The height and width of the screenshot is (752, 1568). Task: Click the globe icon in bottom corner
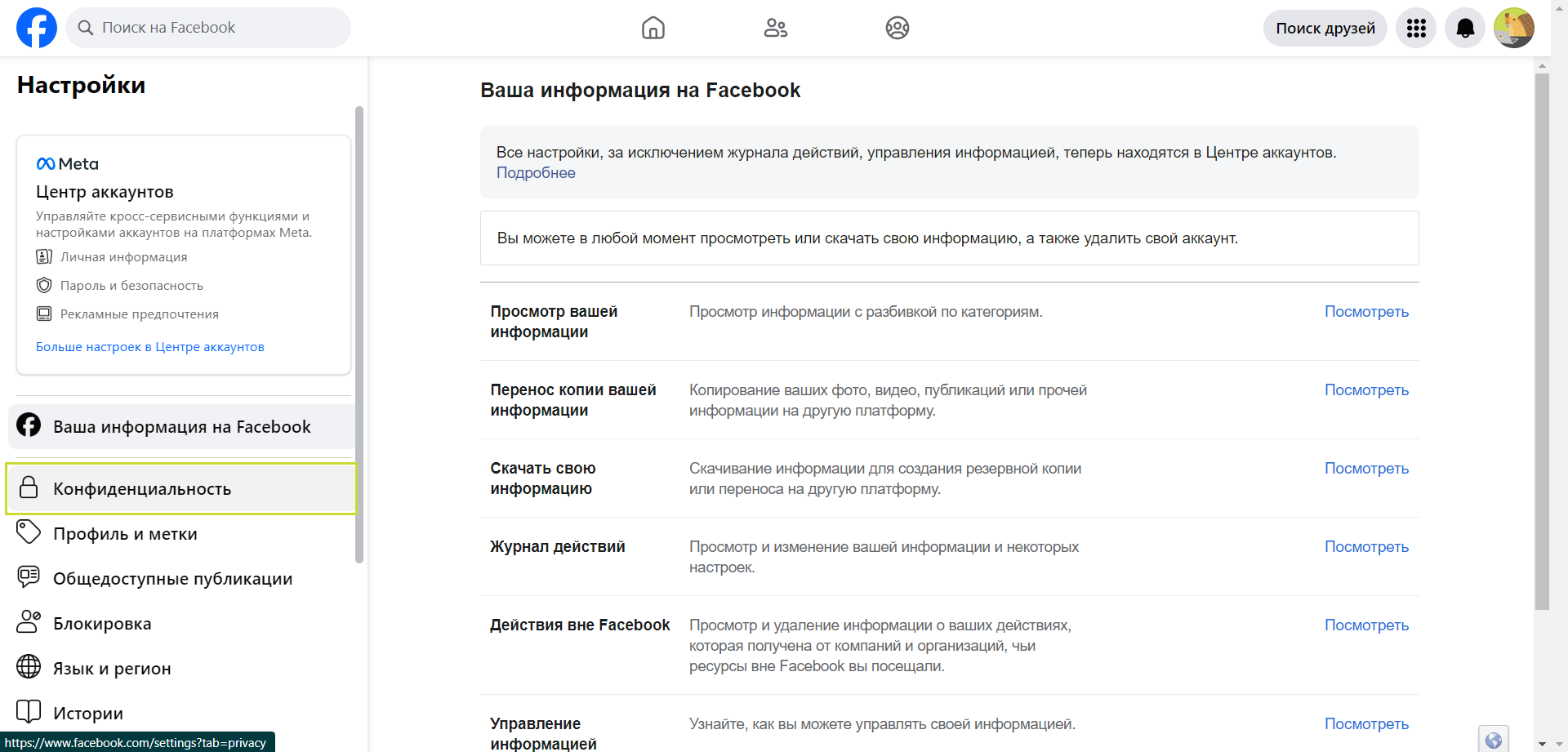1493,740
